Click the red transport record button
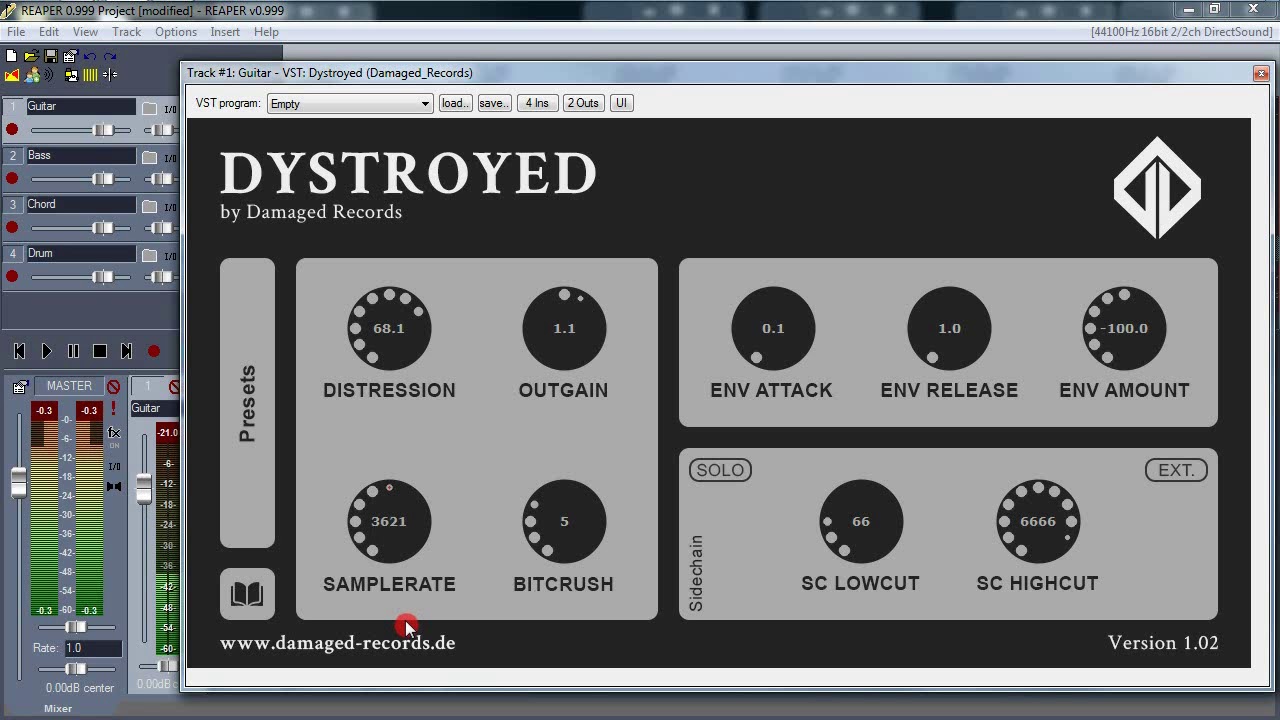The image size is (1280, 720). click(154, 351)
